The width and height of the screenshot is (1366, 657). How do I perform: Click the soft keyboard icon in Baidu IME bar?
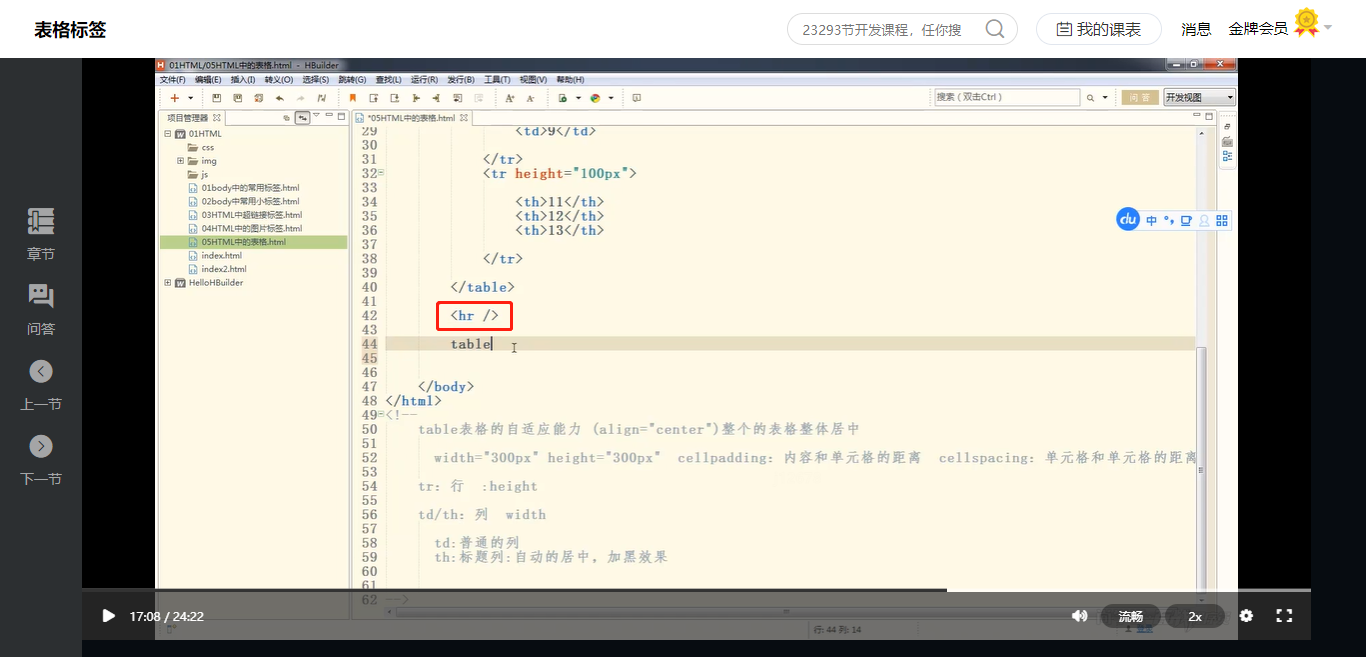click(1186, 220)
